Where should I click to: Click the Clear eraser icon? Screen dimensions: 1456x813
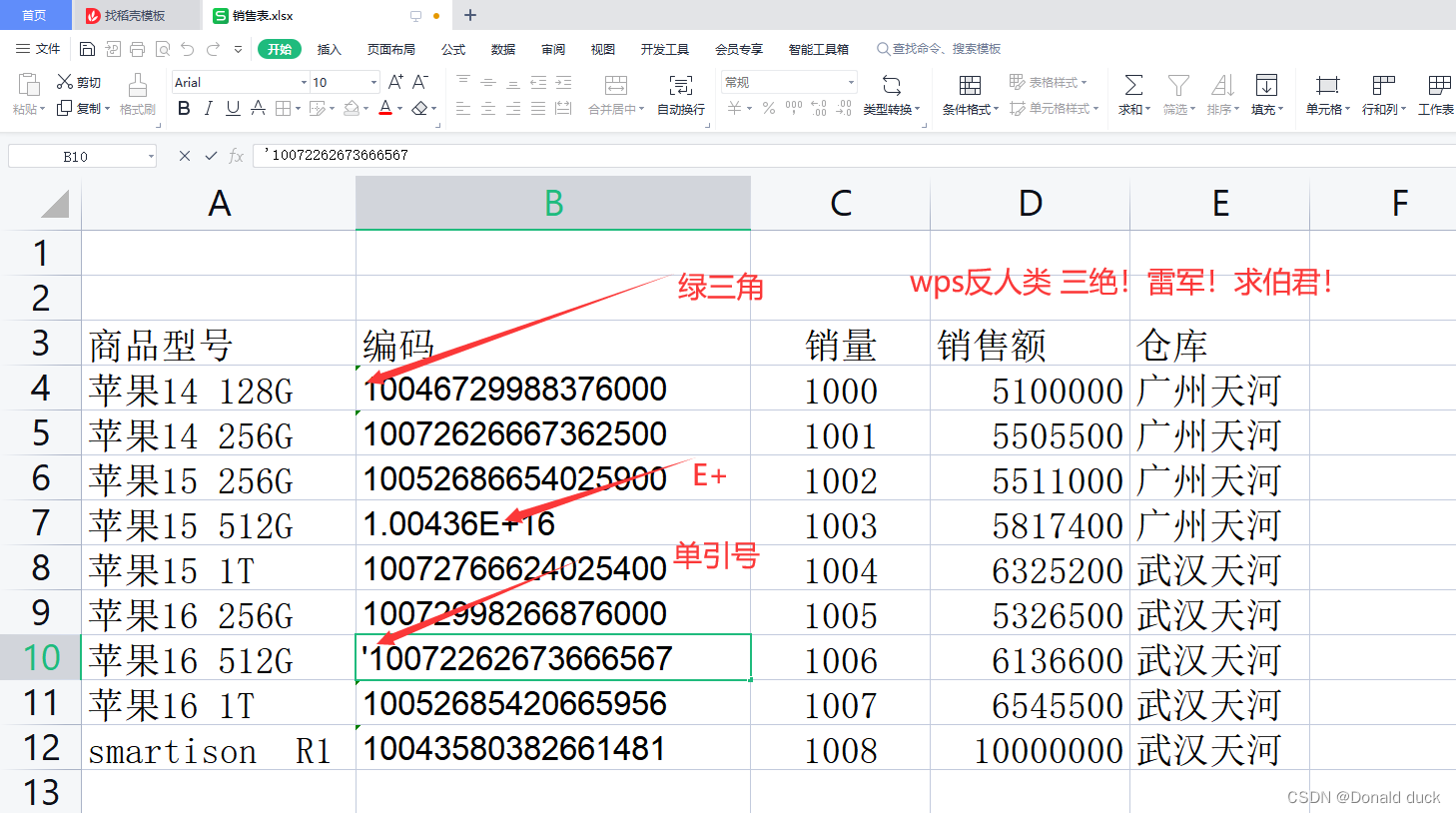(420, 108)
